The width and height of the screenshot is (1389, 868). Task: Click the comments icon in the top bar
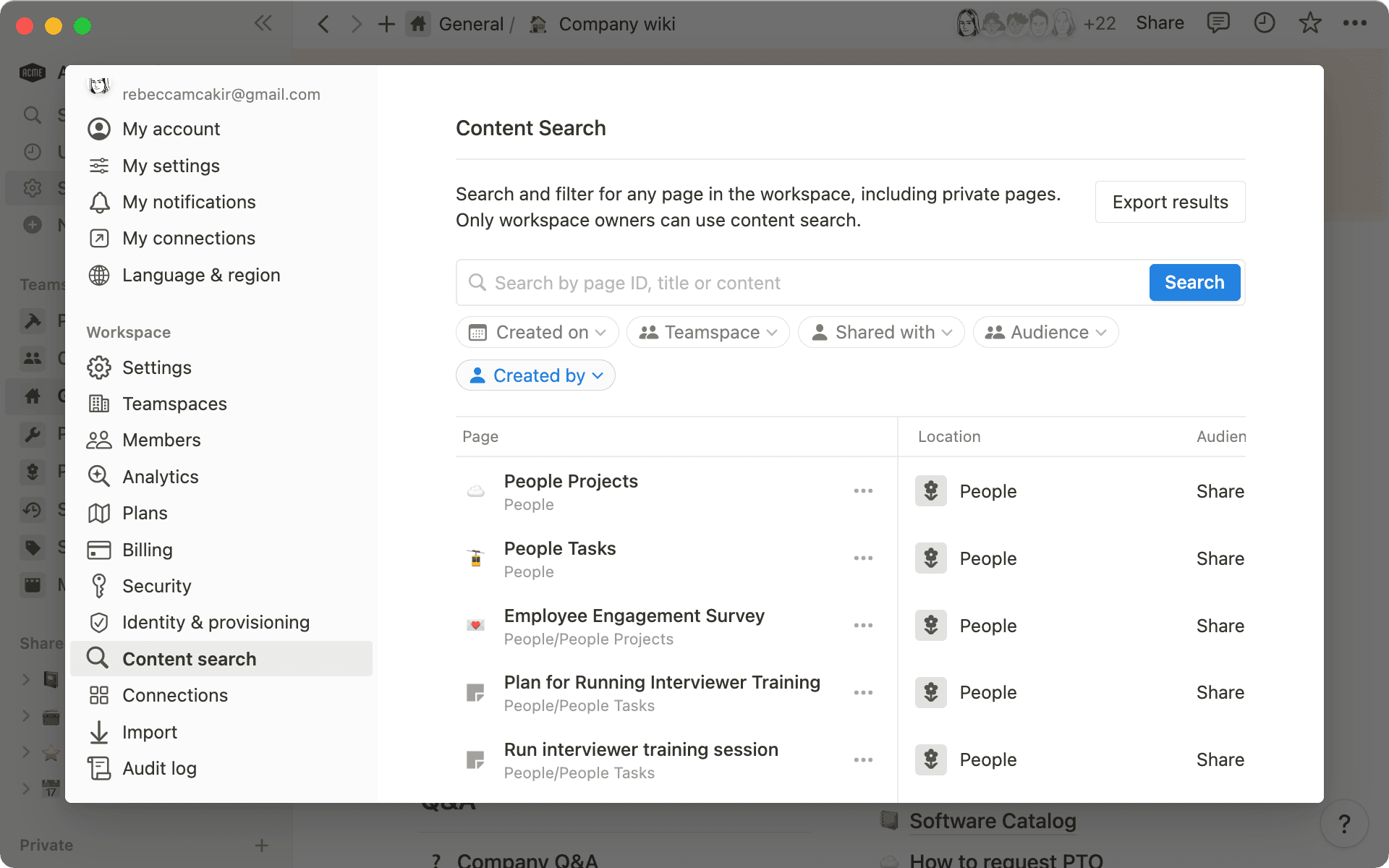pos(1218,22)
